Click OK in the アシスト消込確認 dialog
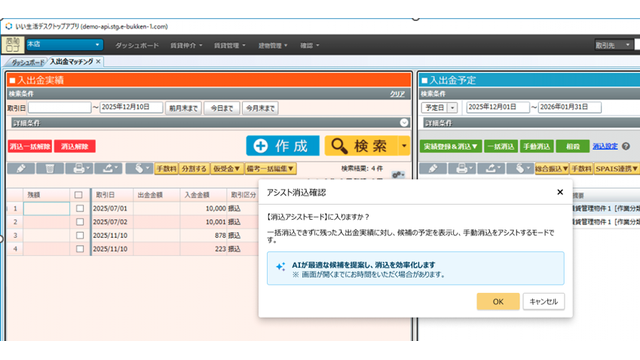The height and width of the screenshot is (360, 640). (x=498, y=302)
